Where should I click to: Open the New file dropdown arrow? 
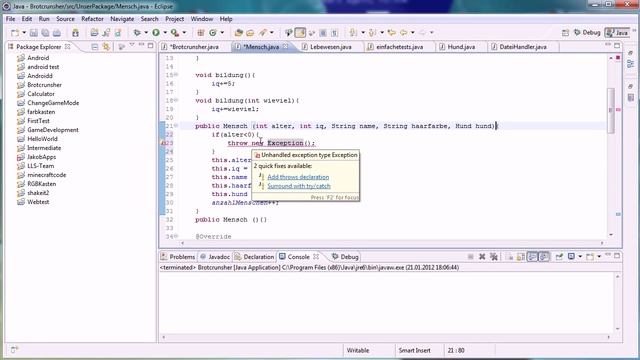point(24,33)
